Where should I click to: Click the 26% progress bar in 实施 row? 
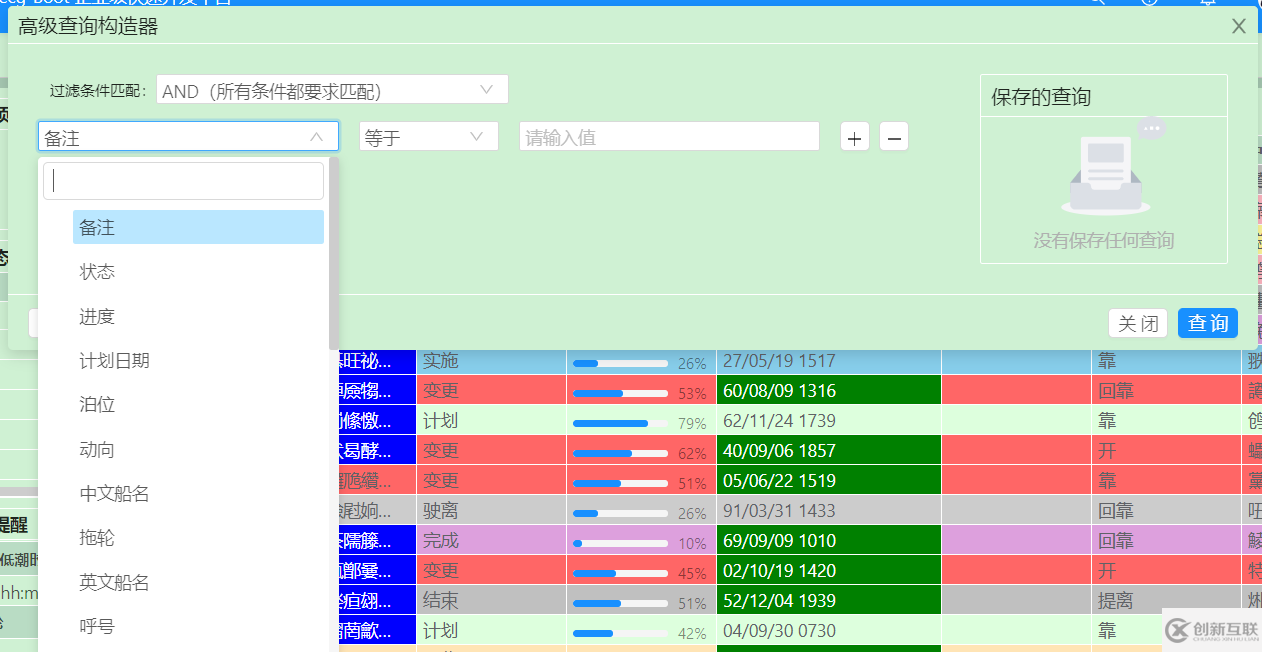click(620, 363)
